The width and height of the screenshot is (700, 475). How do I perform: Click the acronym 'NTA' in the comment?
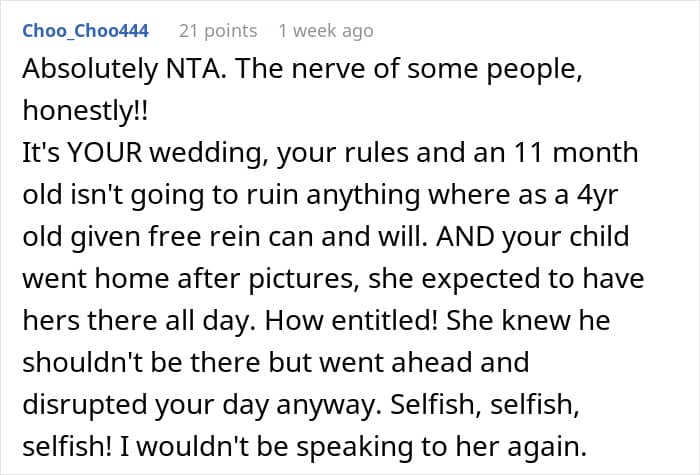click(x=193, y=70)
